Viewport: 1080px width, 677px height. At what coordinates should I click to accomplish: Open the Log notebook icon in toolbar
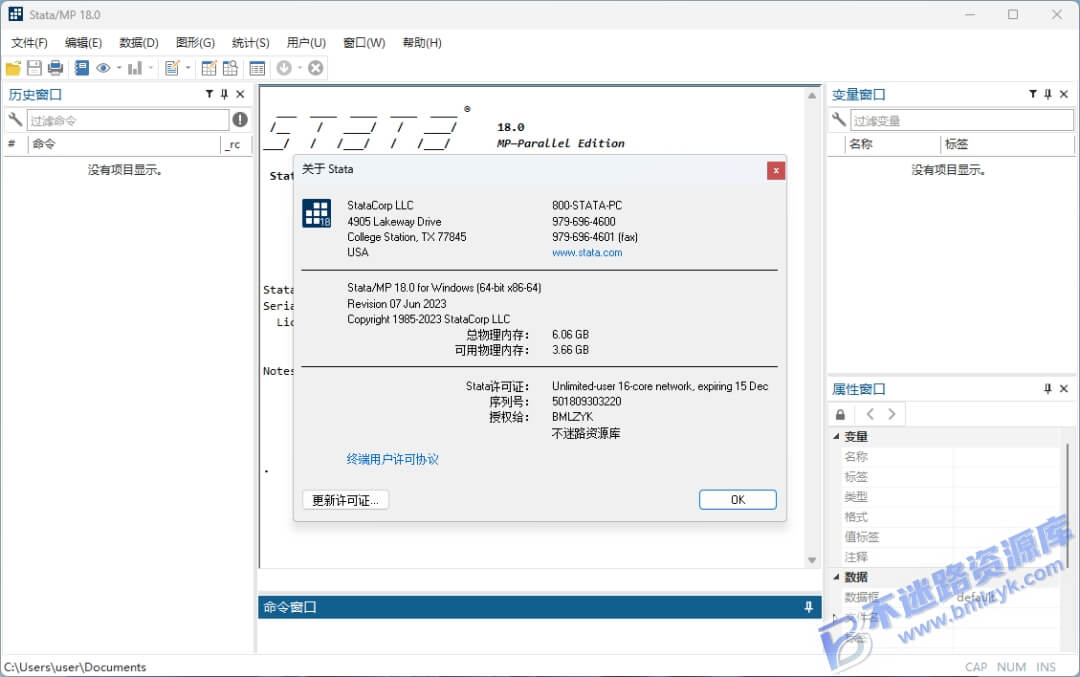click(x=82, y=68)
